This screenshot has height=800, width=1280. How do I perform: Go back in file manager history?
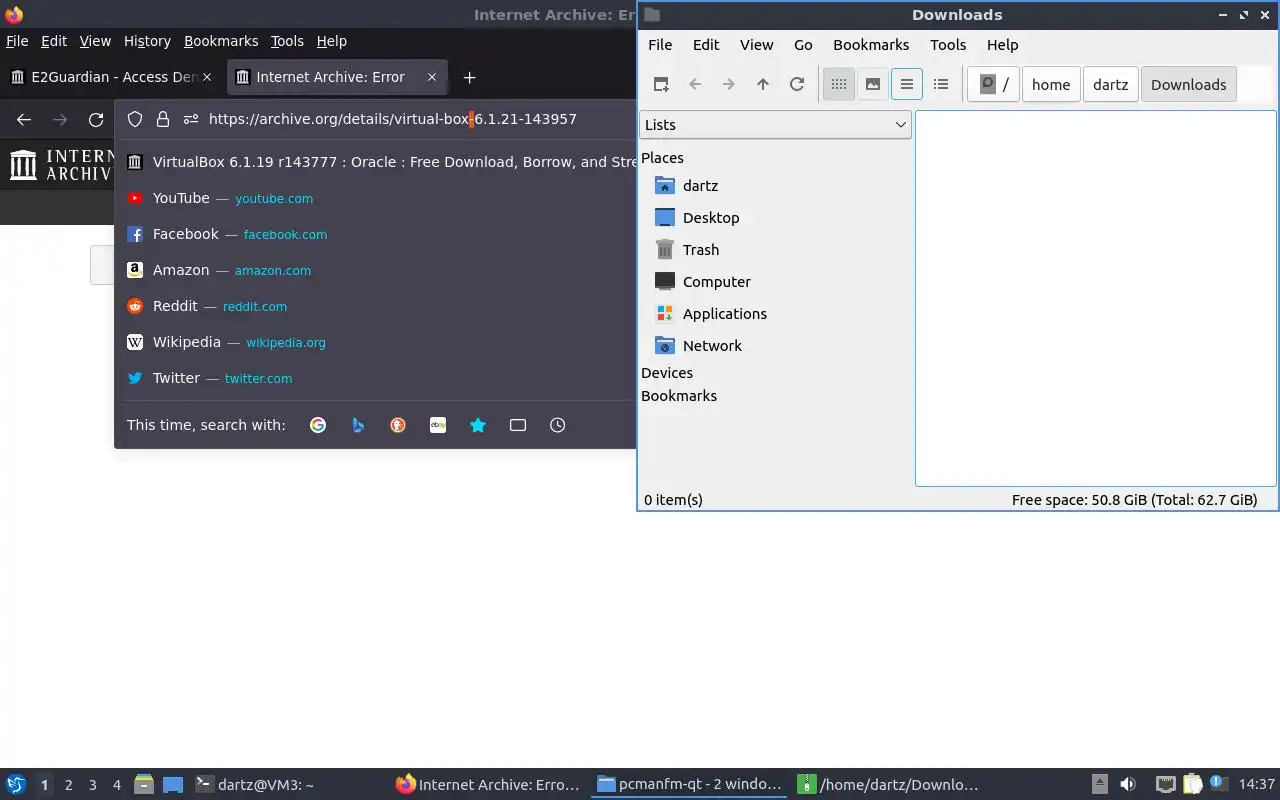click(695, 84)
